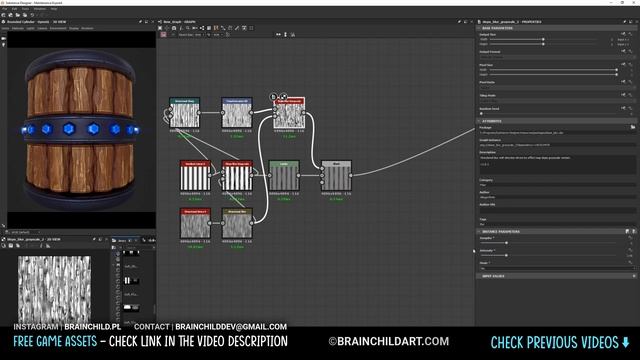The image size is (640, 360).
Task: Click the Random Seed slider handle
Action: pos(482,113)
